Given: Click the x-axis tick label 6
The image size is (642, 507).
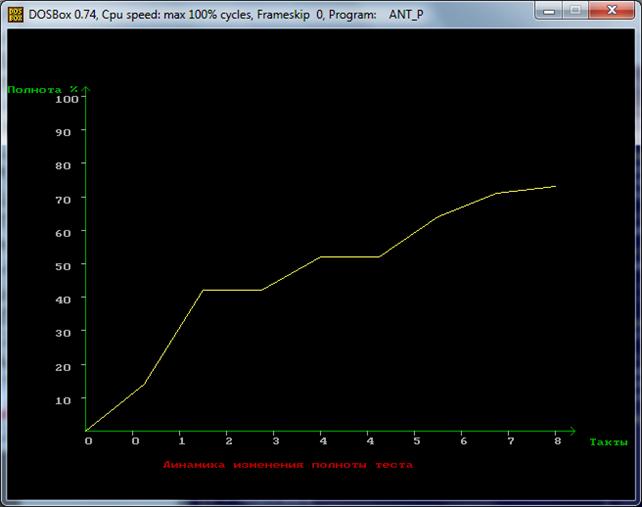Looking at the screenshot, I should click(463, 441).
